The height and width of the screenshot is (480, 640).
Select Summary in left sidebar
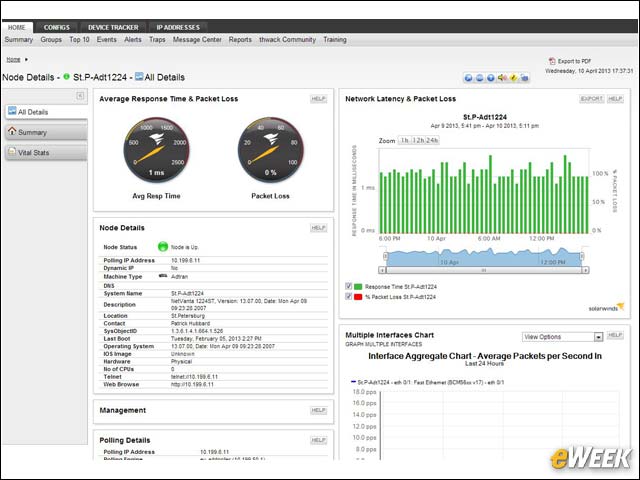[x=46, y=132]
